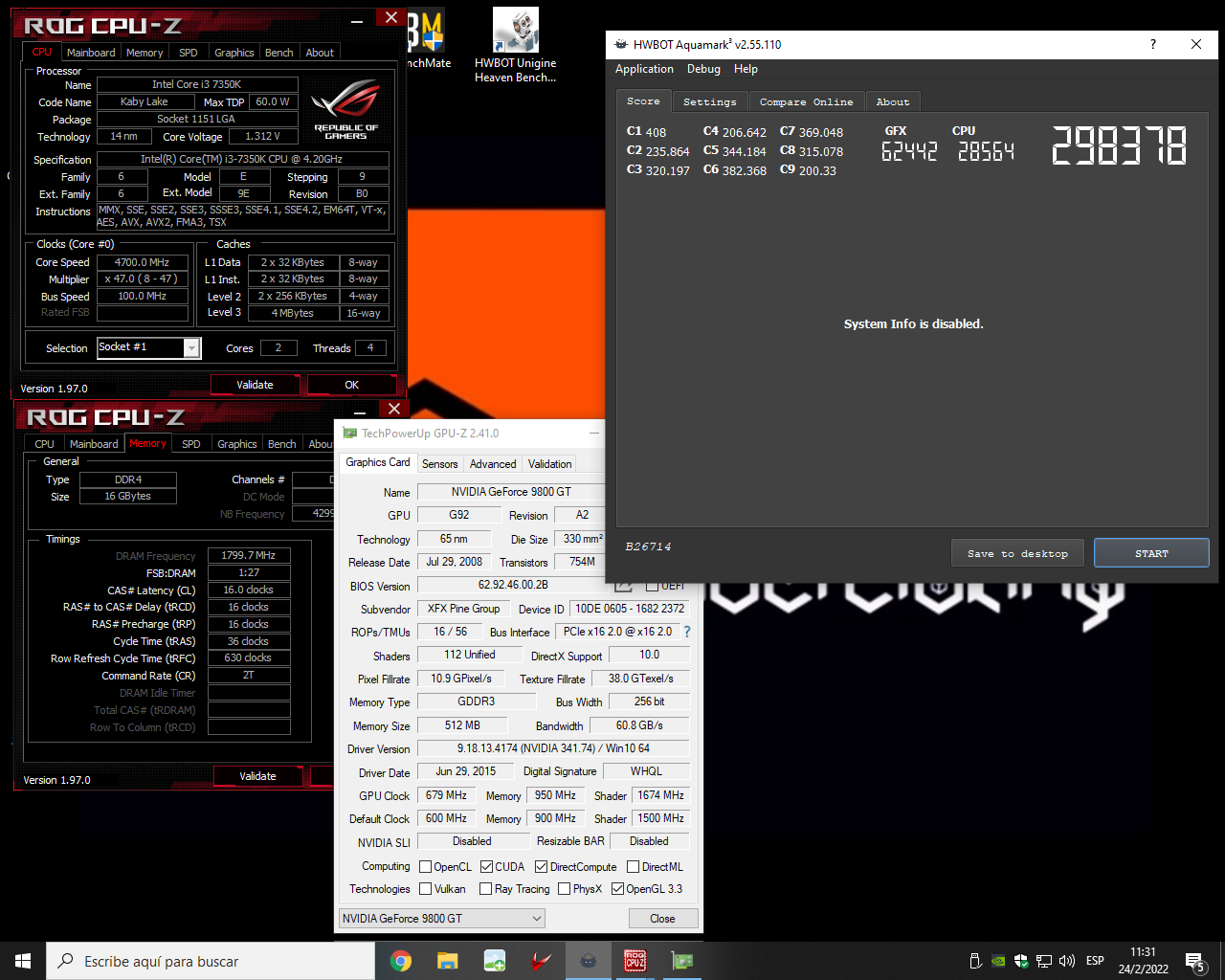Image resolution: width=1225 pixels, height=980 pixels.
Task: Toggle the Vulkan checkbox
Action: click(426, 889)
